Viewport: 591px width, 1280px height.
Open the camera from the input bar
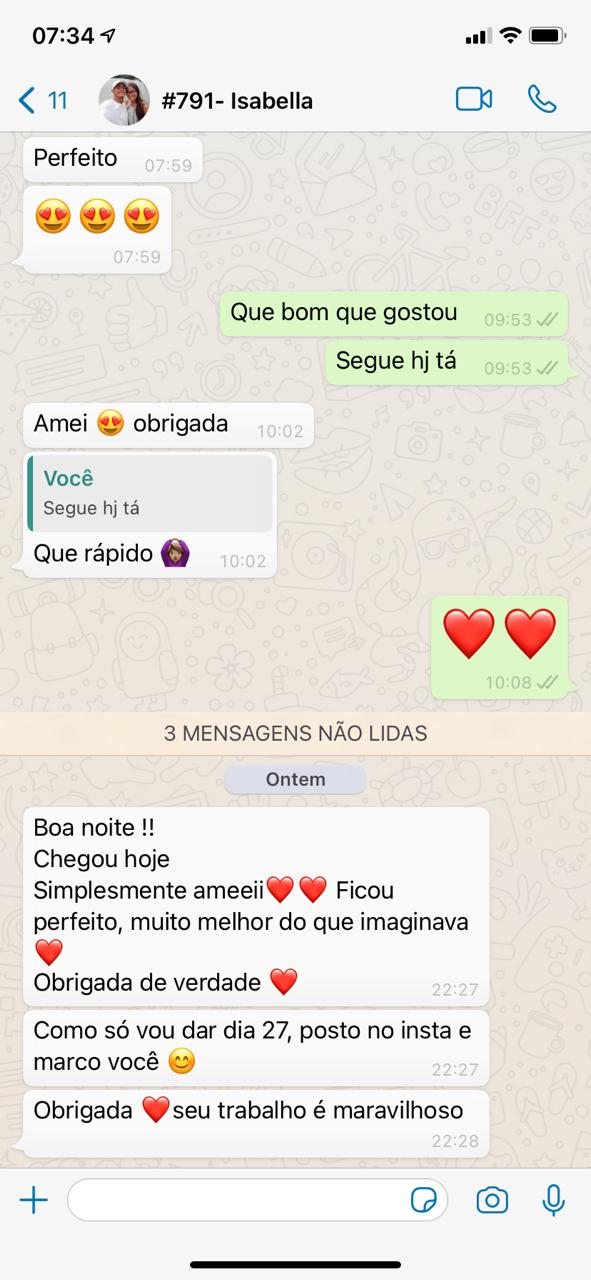[x=492, y=1200]
